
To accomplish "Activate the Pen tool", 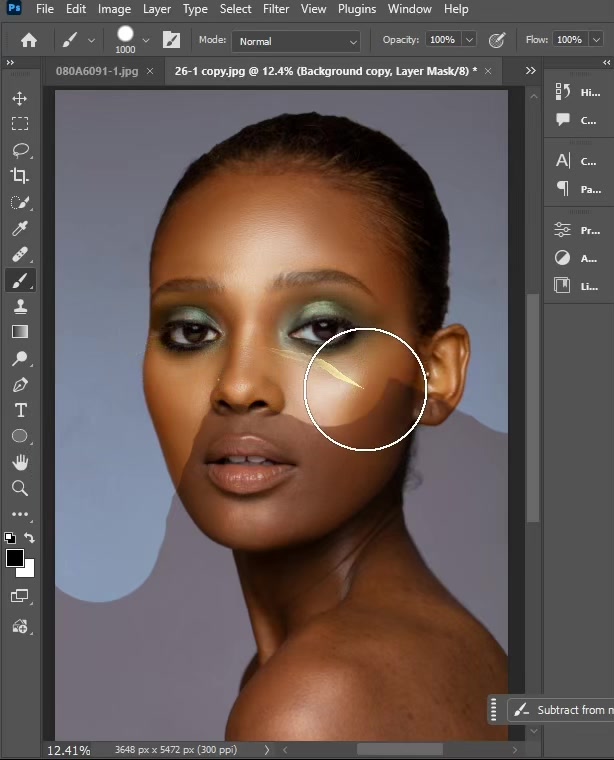I will 20,385.
